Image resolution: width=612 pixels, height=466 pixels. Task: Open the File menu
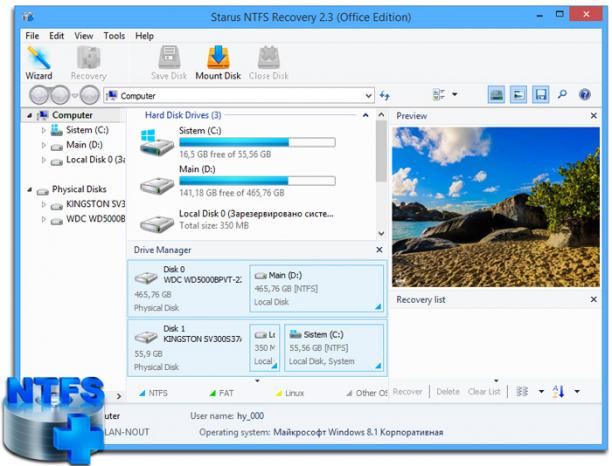click(x=32, y=36)
